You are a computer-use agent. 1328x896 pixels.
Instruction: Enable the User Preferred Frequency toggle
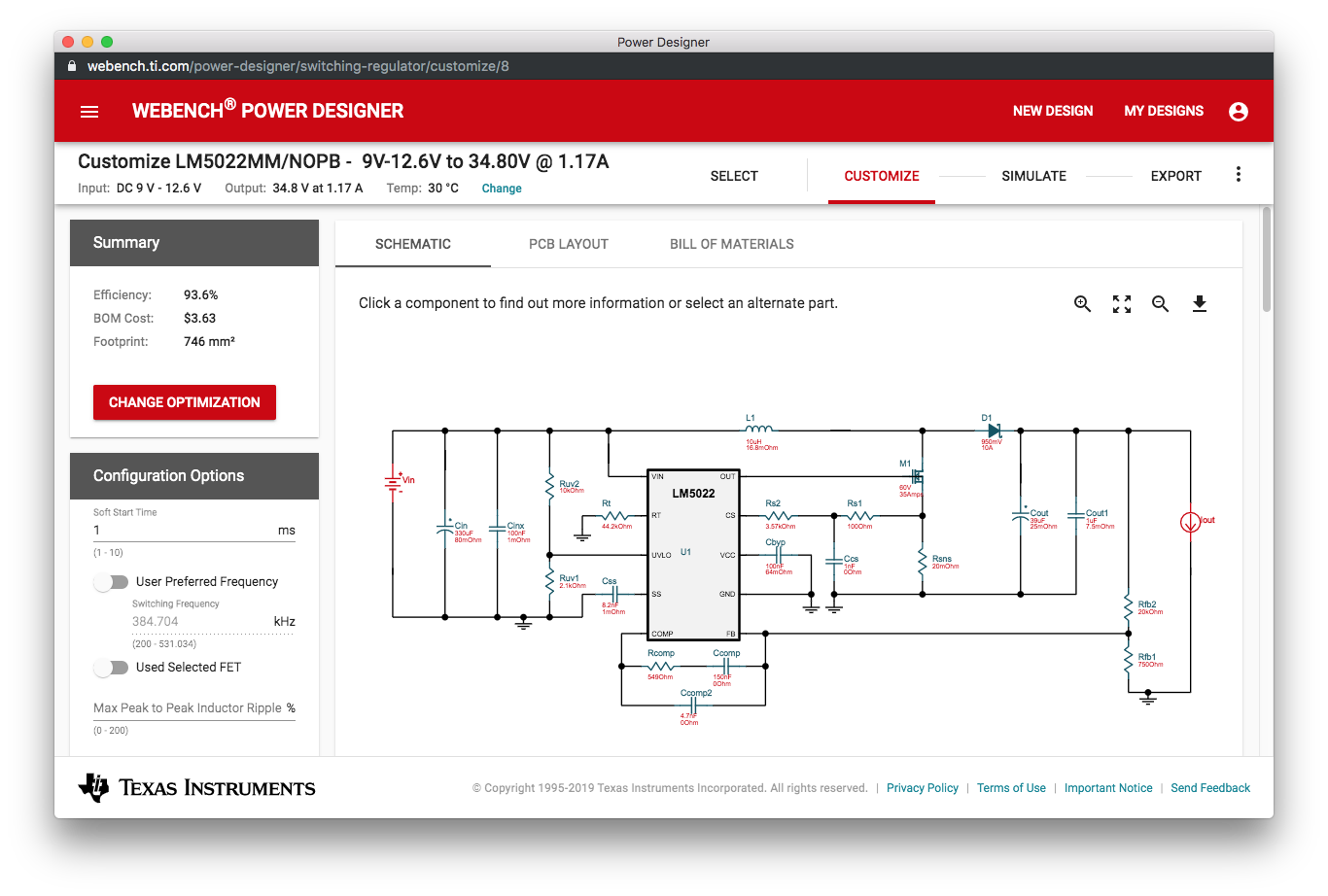point(112,582)
